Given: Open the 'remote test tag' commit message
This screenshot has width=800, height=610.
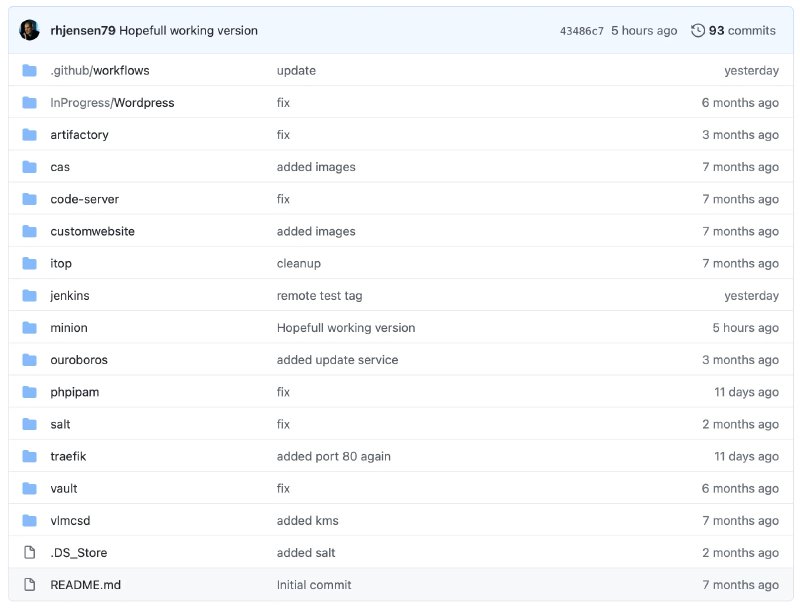Looking at the screenshot, I should (319, 295).
